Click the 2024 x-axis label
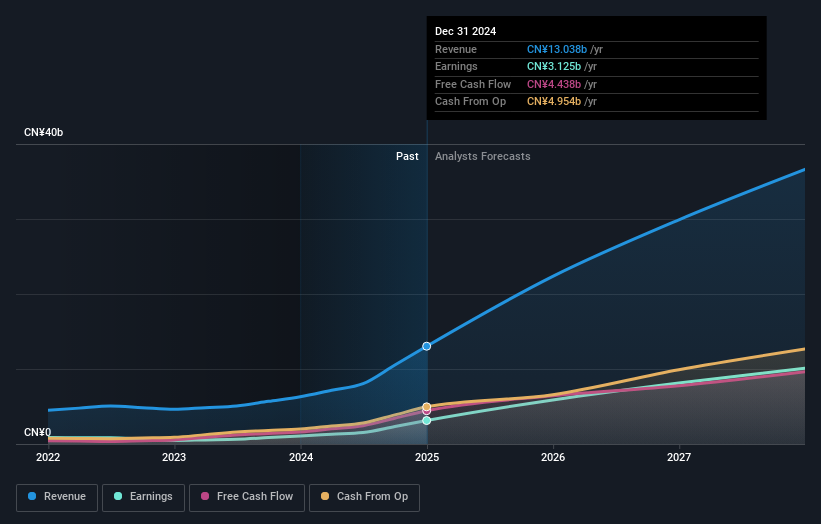Screen dimensions: 821x524 [301, 457]
